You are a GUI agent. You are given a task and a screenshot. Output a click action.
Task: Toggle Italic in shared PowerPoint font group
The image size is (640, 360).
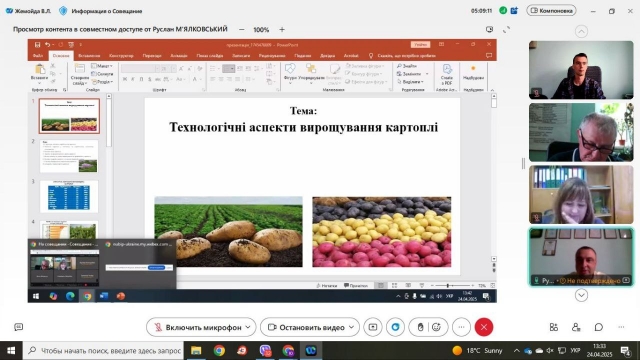pos(133,79)
